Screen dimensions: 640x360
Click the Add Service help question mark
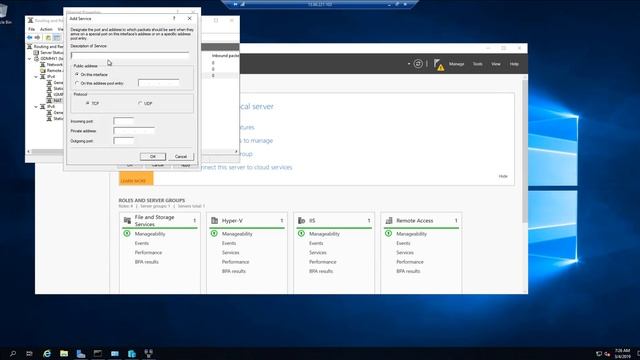point(174,18)
